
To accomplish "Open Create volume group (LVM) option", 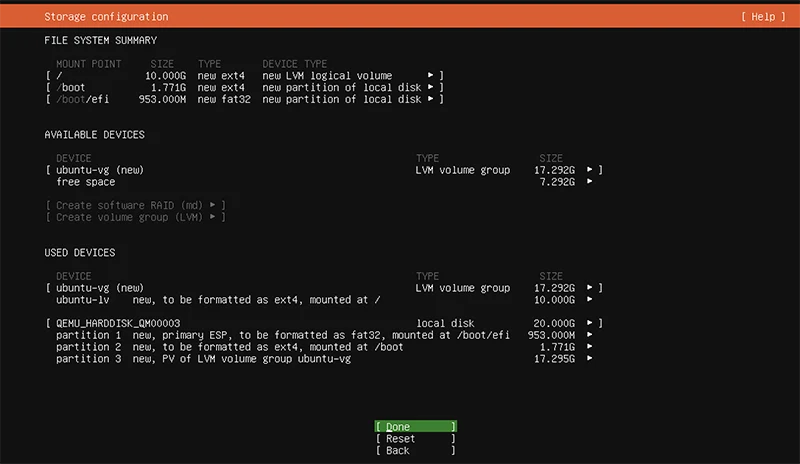I will [x=136, y=217].
